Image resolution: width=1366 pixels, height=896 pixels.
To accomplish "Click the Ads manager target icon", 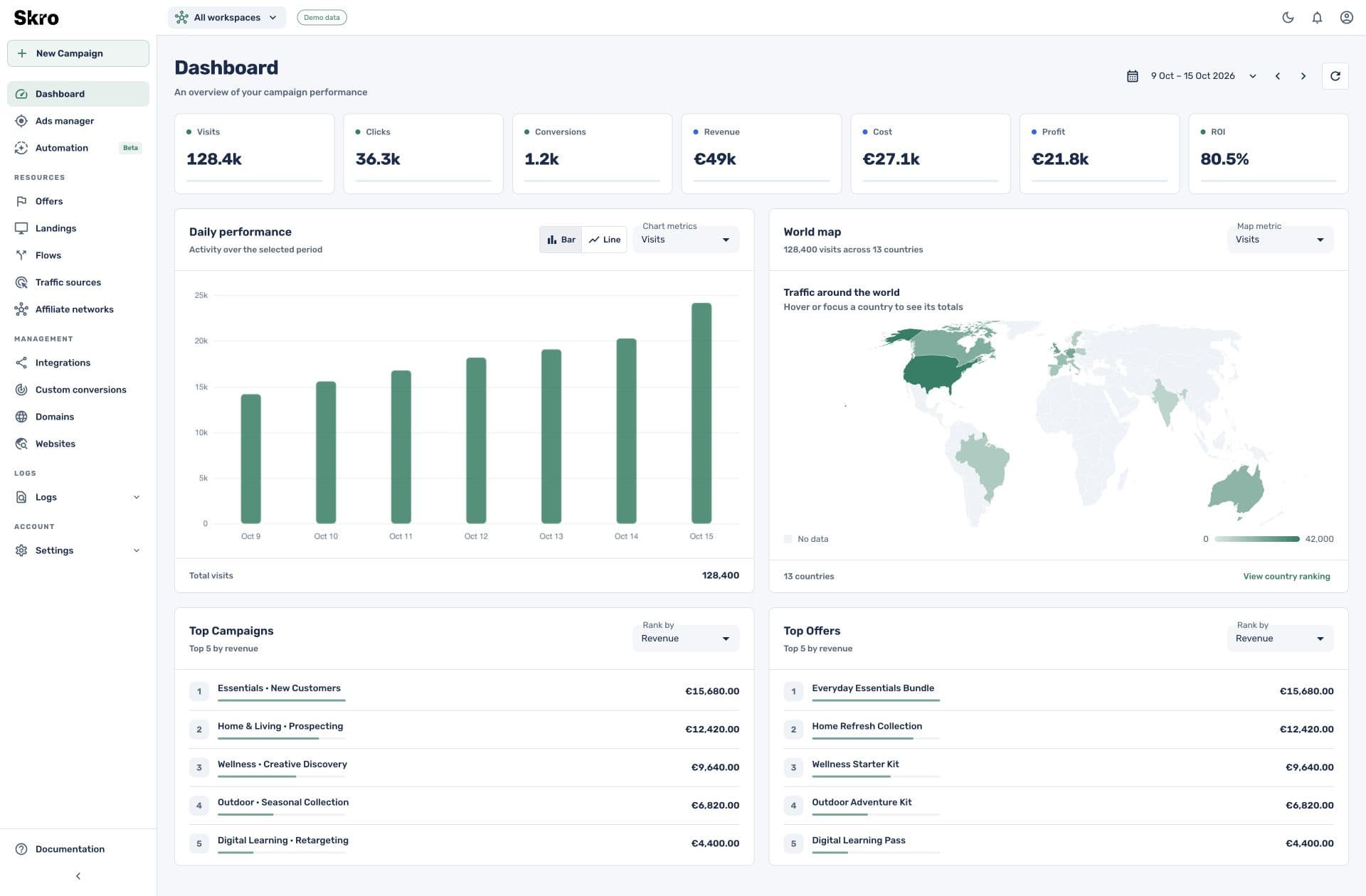I will click(x=21, y=121).
